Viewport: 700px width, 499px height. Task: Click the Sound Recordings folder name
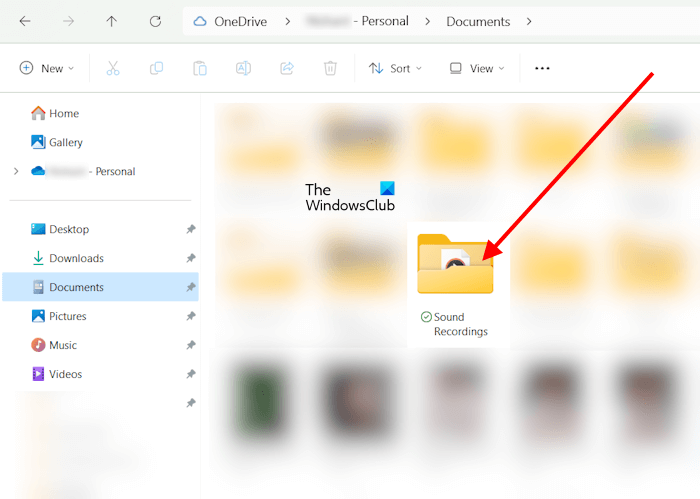(460, 324)
